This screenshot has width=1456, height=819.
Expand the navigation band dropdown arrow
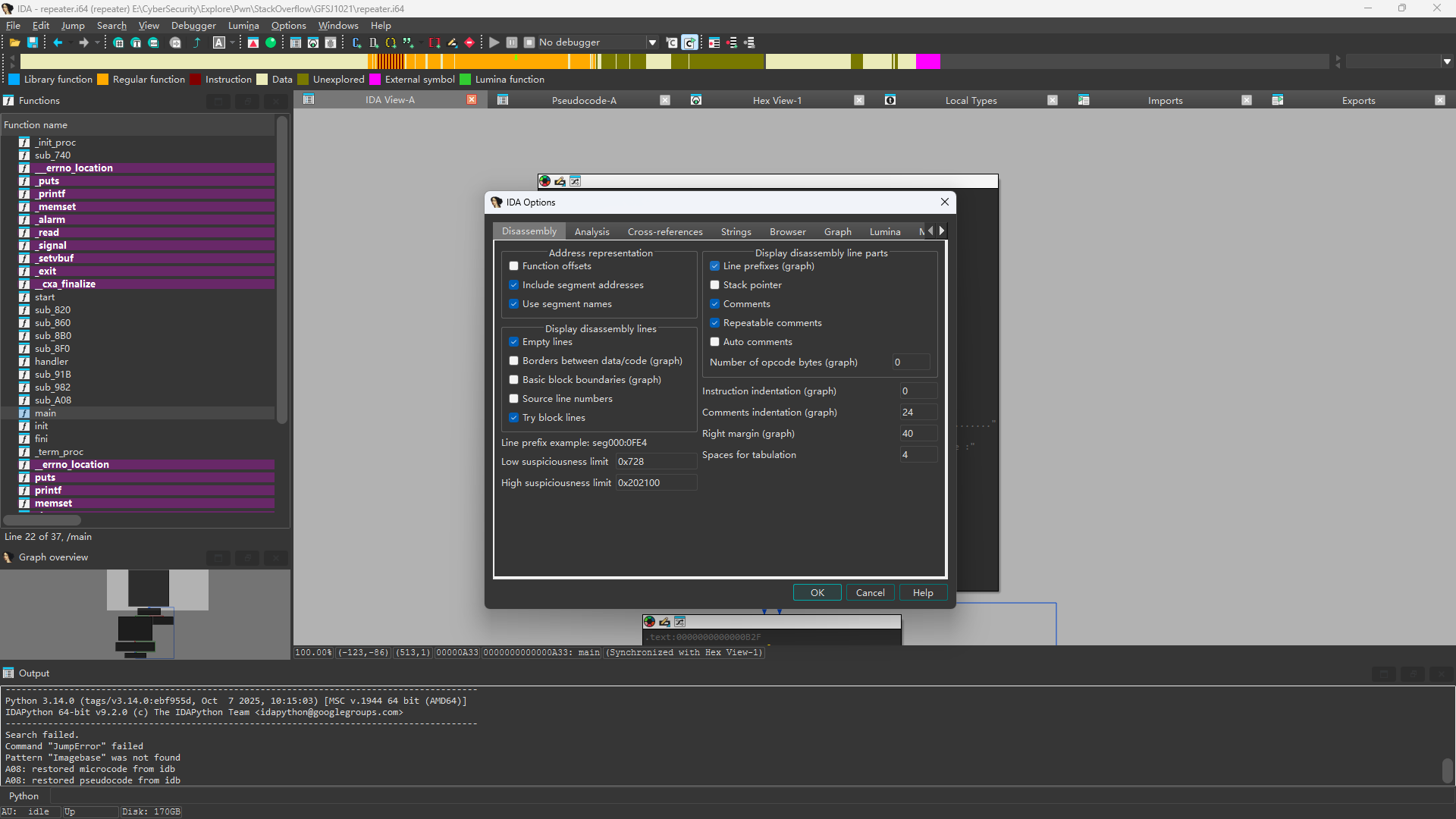coord(1447,61)
